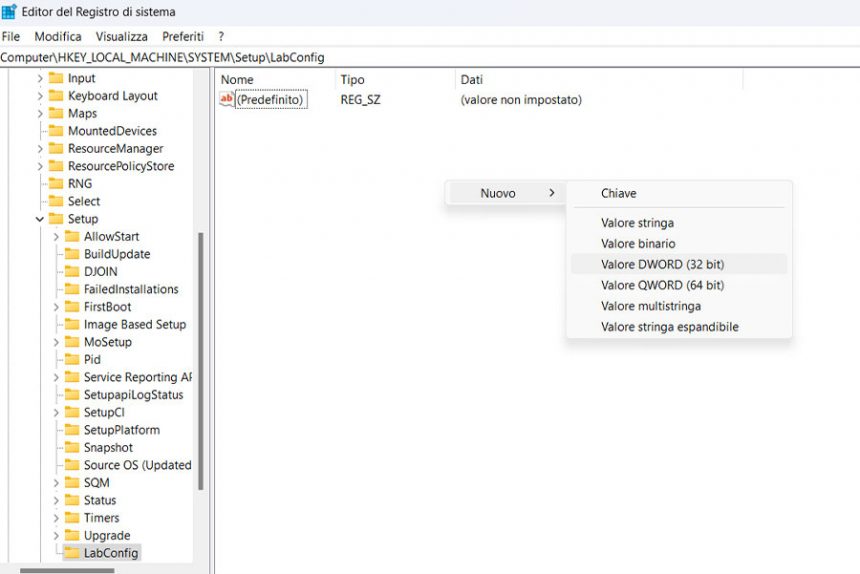Choose Valore multistringa
860x574 pixels.
point(679,306)
